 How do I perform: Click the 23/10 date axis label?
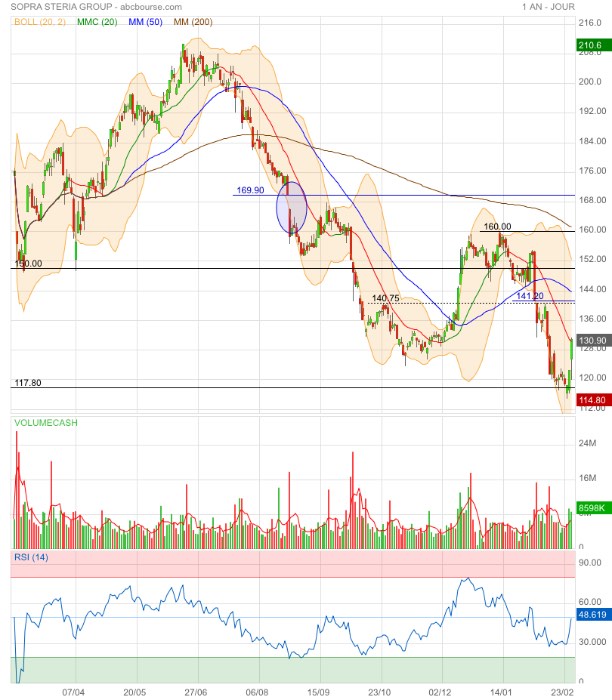coord(379,692)
